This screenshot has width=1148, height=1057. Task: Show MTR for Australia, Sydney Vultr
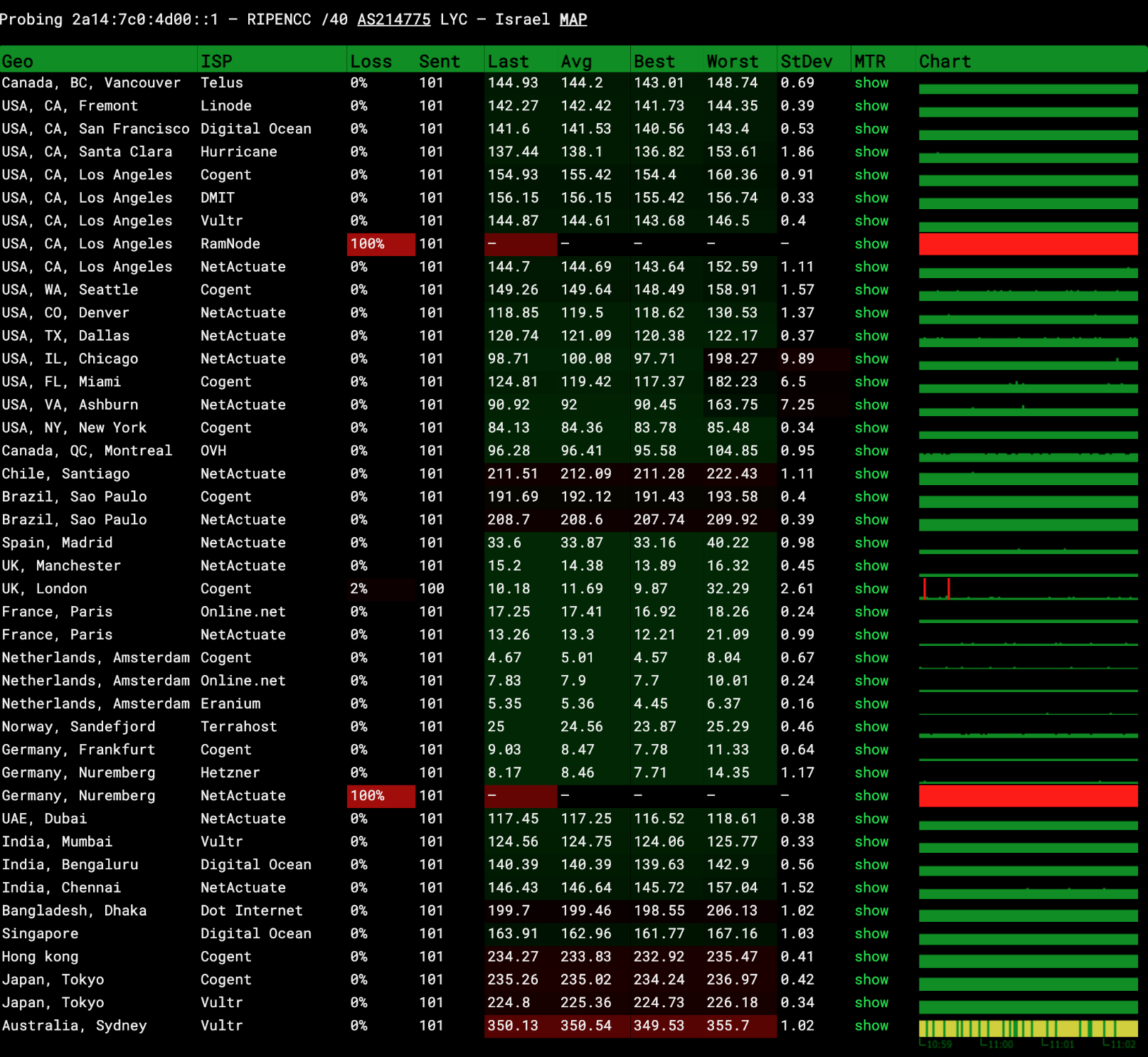871,1026
